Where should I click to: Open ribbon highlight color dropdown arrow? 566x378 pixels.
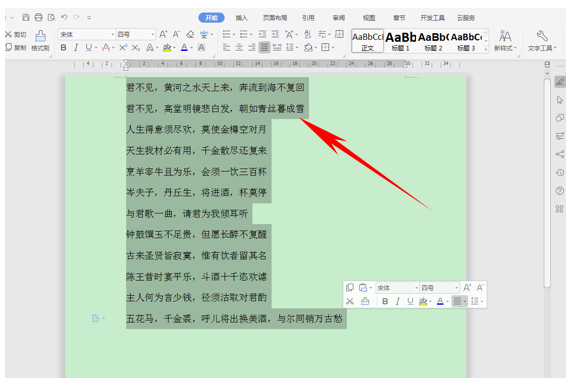(x=174, y=48)
